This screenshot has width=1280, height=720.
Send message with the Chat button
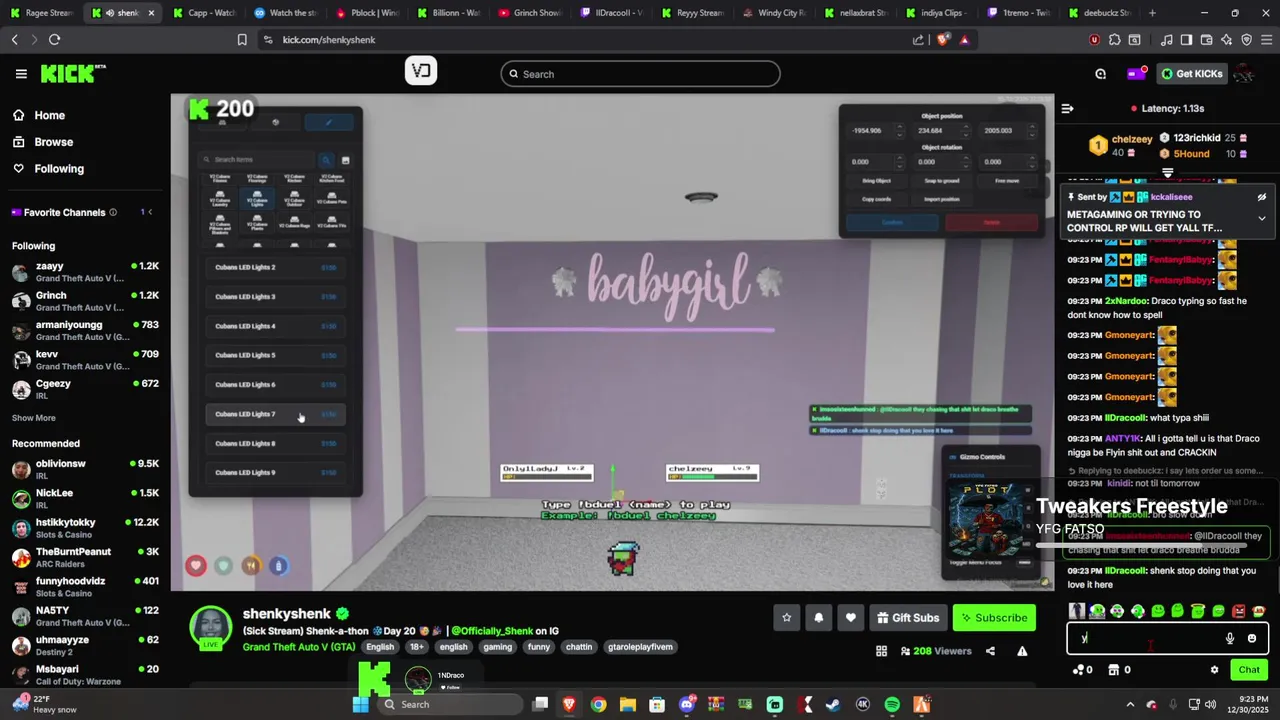click(x=1249, y=670)
